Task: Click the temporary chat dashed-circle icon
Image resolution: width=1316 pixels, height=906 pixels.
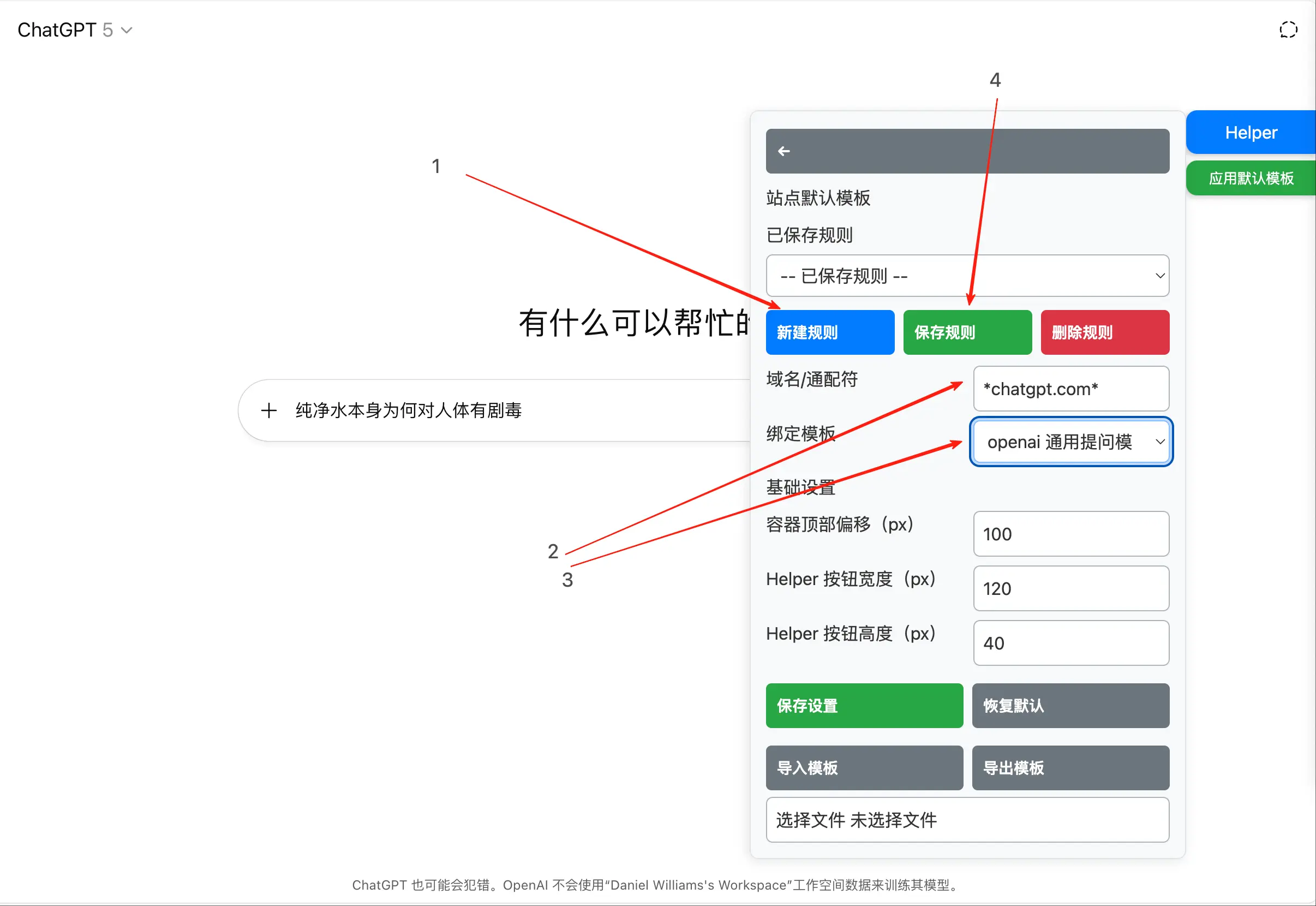Action: [1288, 29]
